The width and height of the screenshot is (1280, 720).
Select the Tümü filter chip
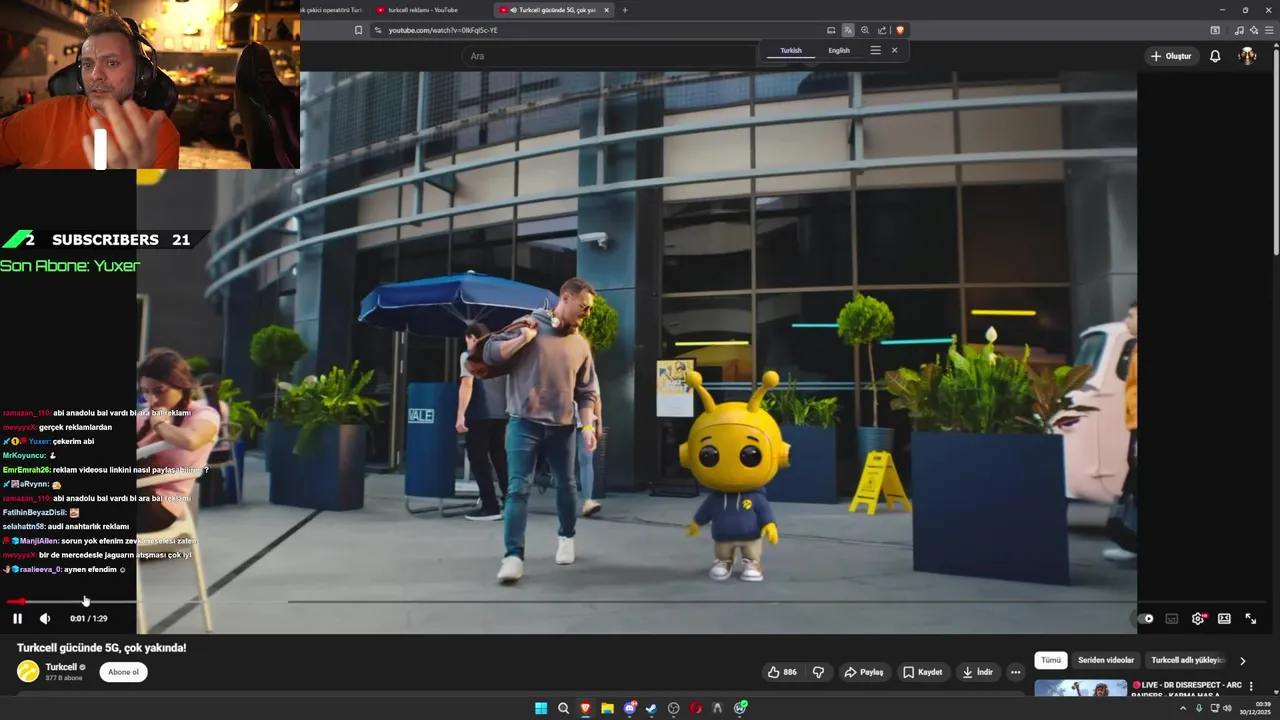1051,660
